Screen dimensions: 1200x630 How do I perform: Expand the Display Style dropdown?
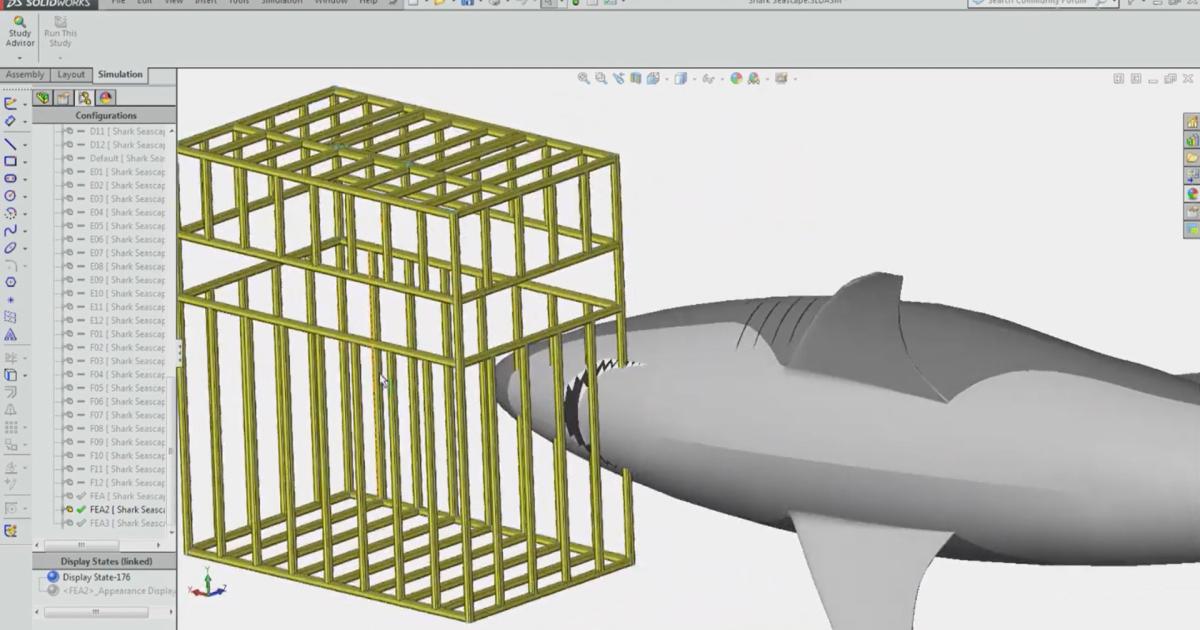click(x=694, y=77)
